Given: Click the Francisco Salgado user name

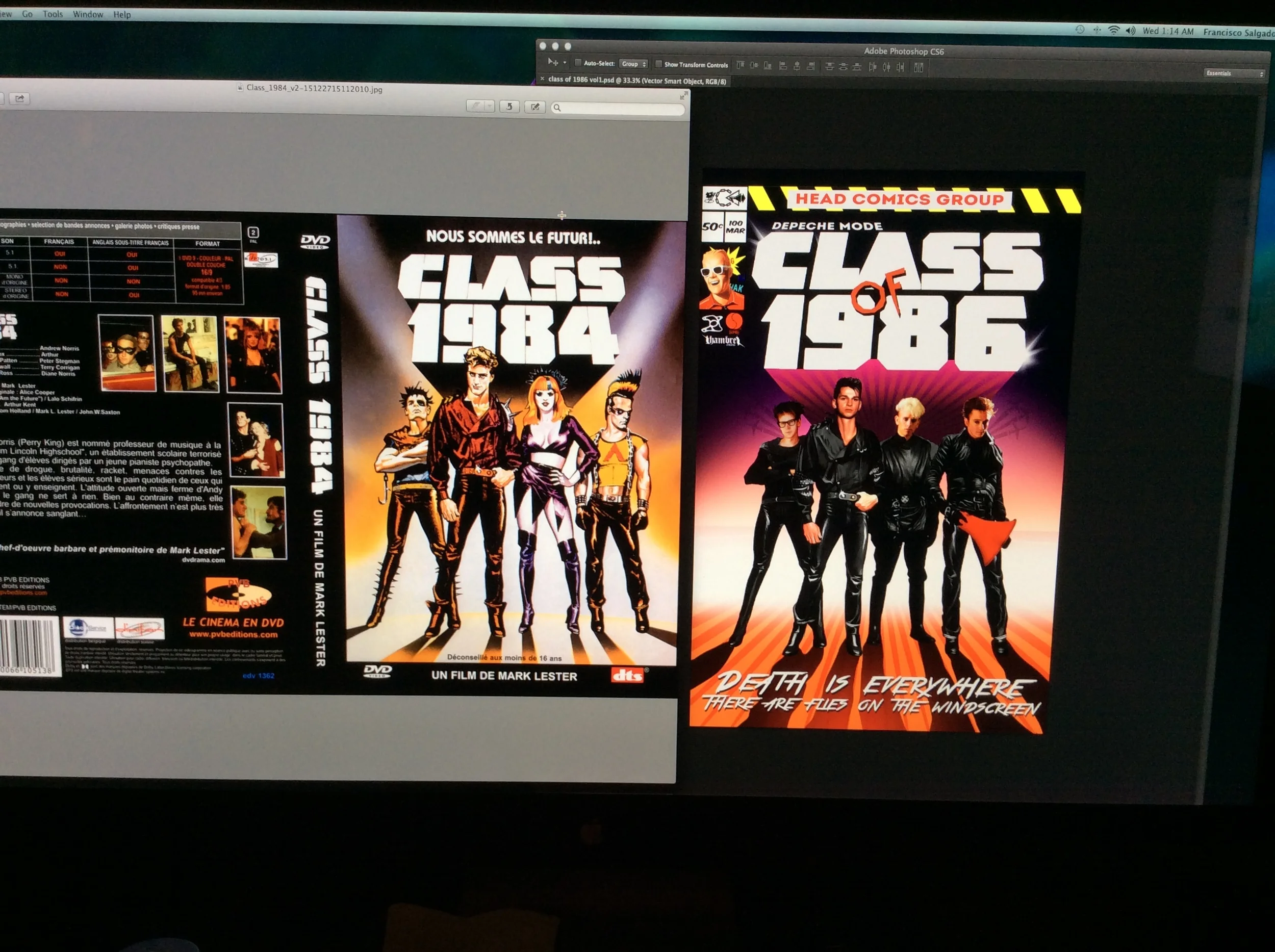Looking at the screenshot, I should pos(1238,33).
